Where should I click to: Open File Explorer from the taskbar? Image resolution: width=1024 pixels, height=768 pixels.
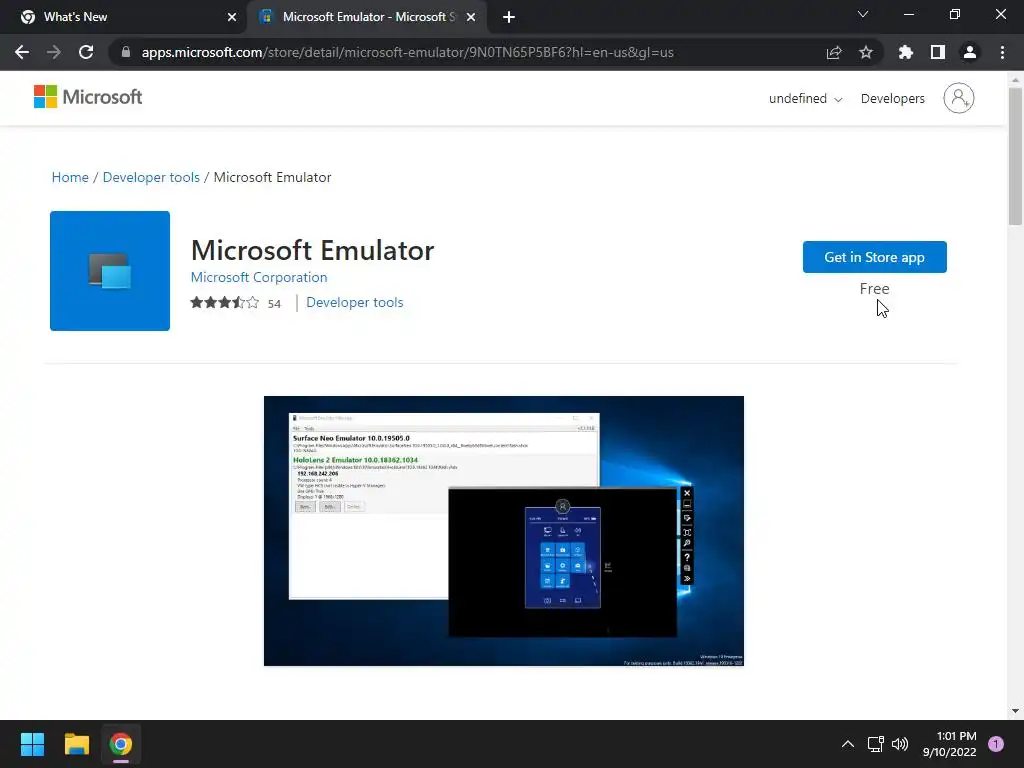click(x=76, y=744)
